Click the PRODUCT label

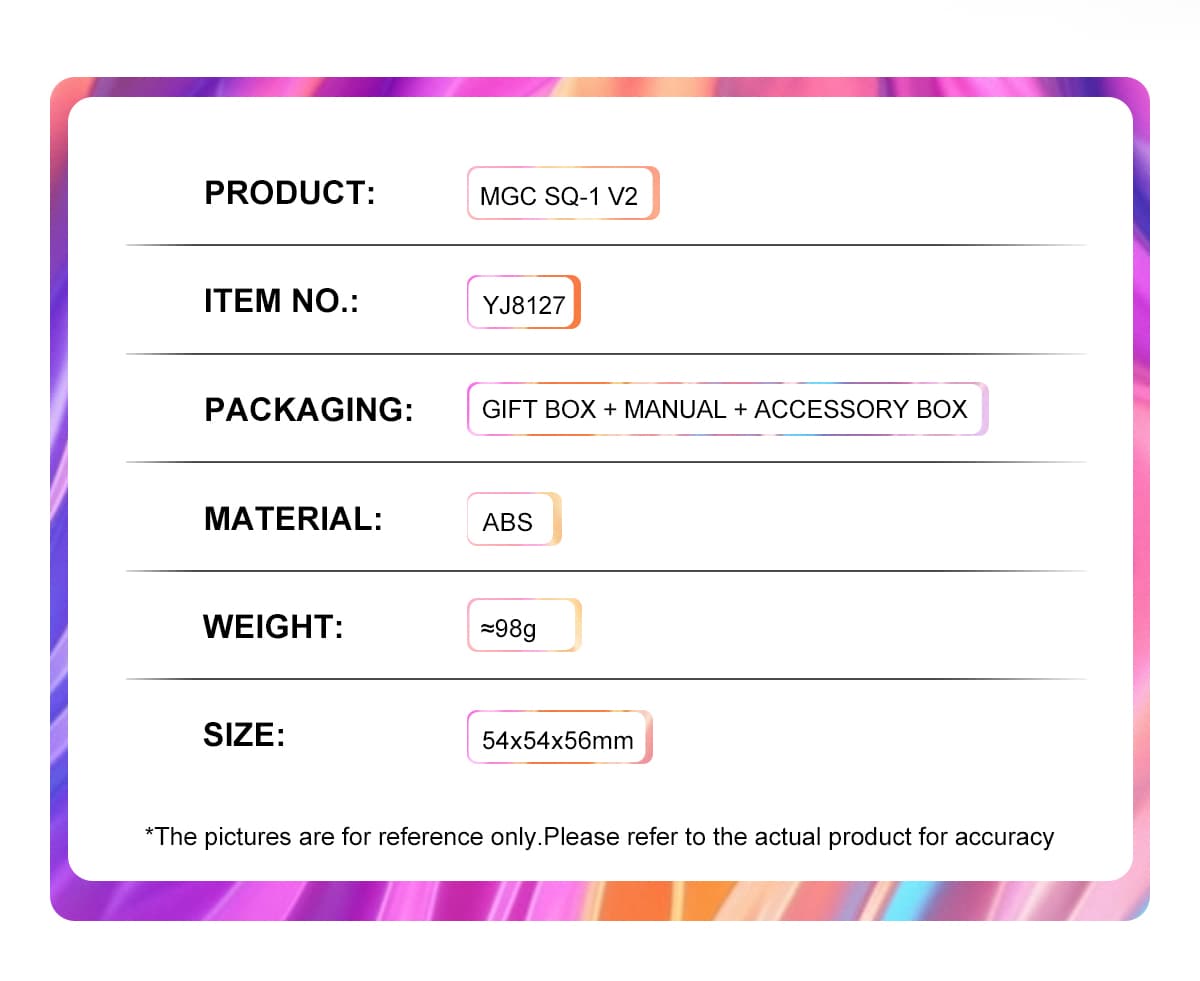(x=289, y=192)
